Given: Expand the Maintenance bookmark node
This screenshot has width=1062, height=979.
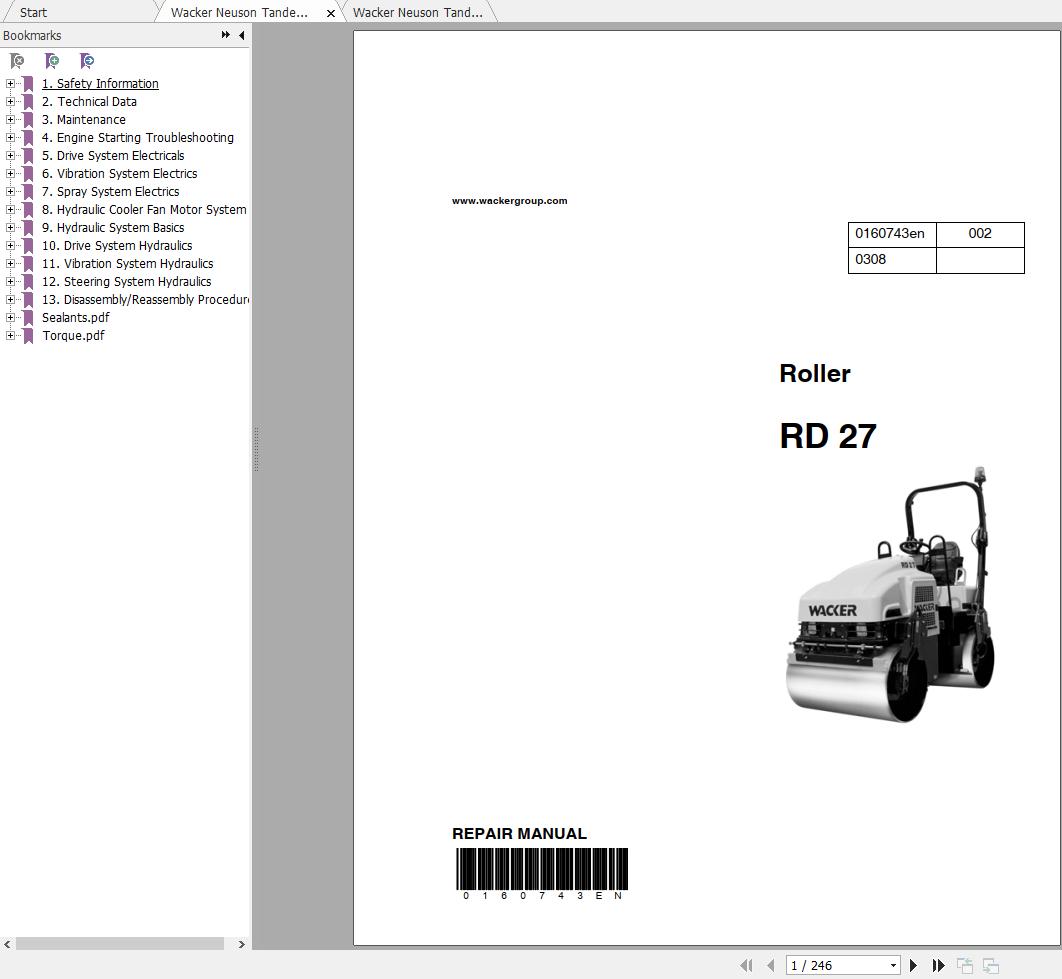Looking at the screenshot, I should [10, 119].
